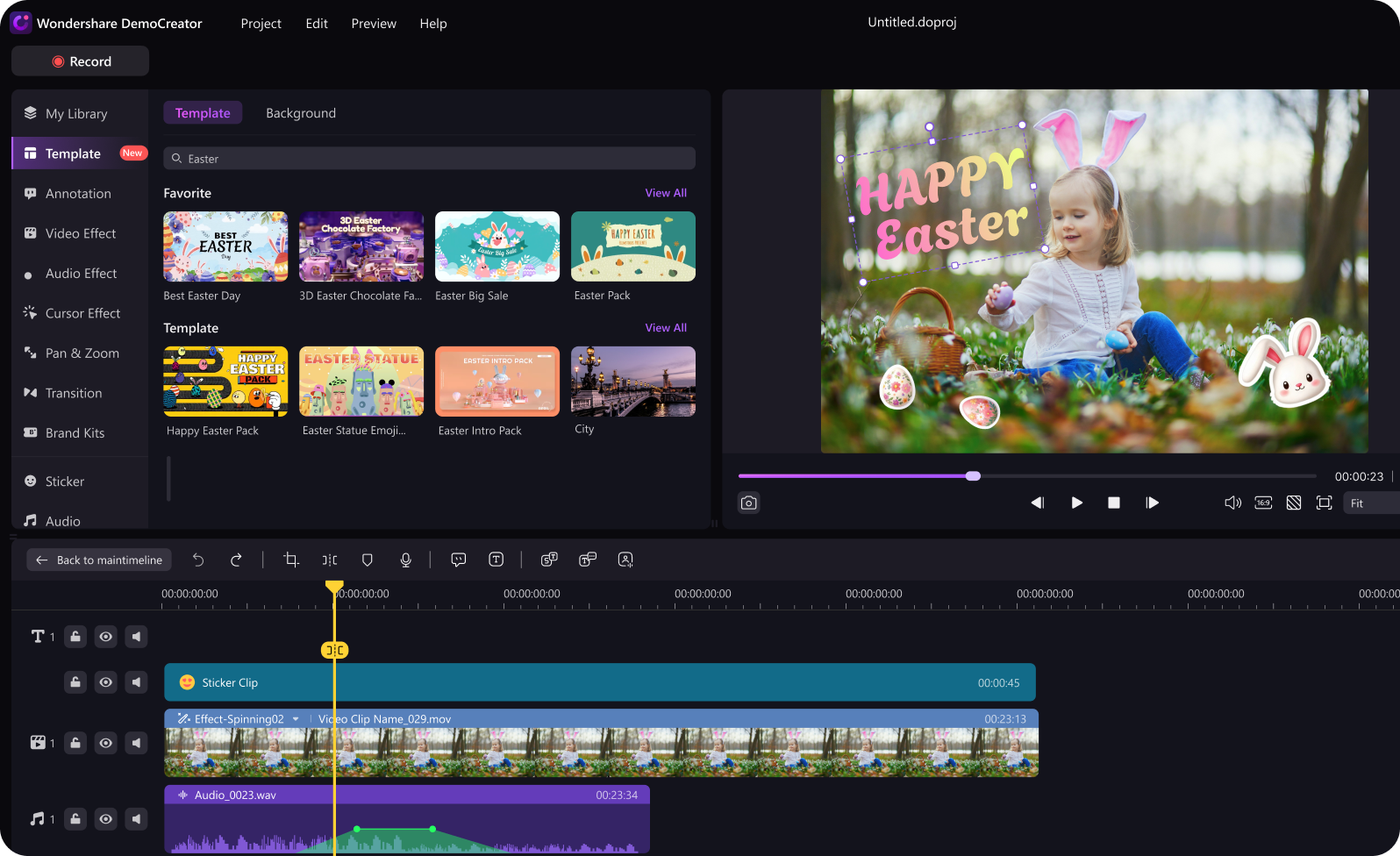The width and height of the screenshot is (1400, 856).
Task: Mute the video track speaker
Action: pos(136,743)
